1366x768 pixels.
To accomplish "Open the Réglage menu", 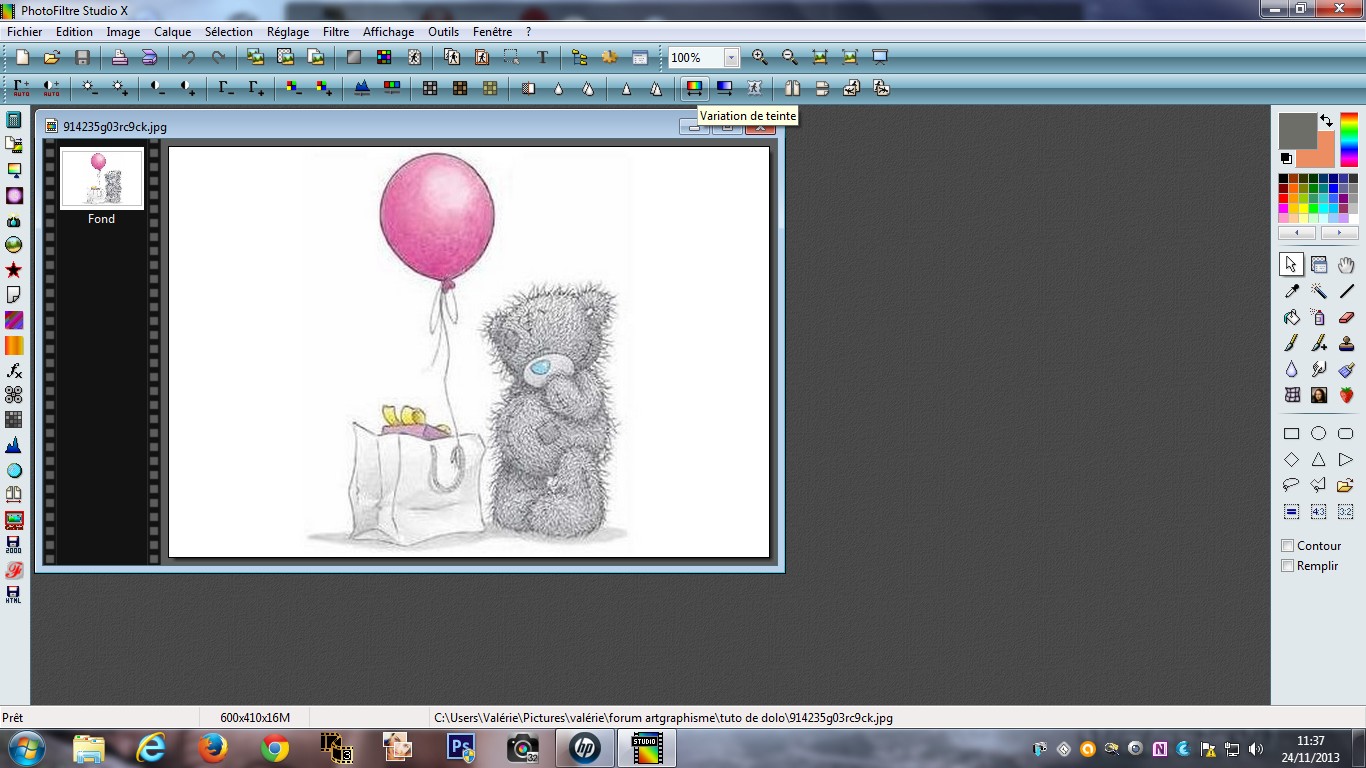I will [x=288, y=32].
